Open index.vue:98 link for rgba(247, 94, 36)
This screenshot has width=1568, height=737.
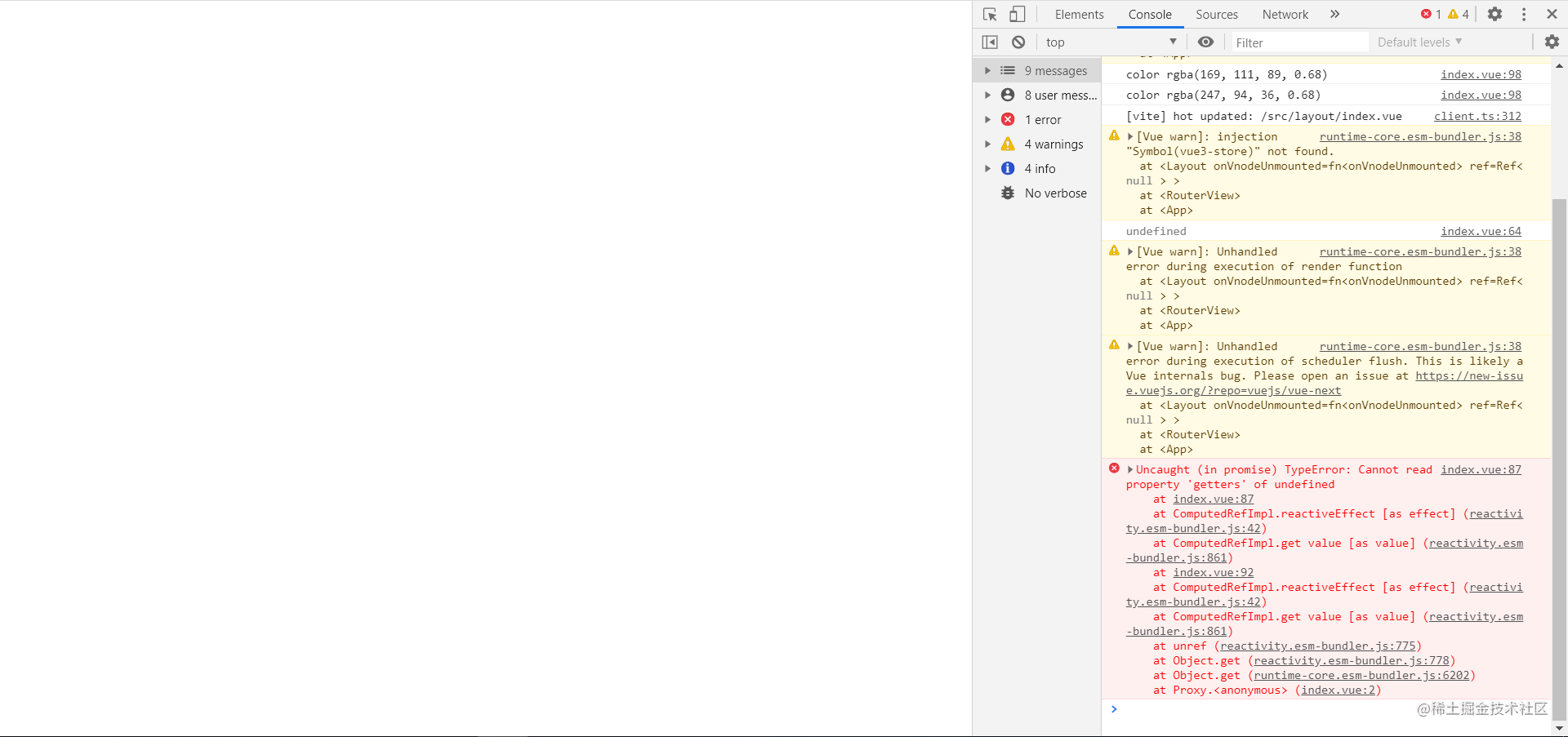(1481, 95)
